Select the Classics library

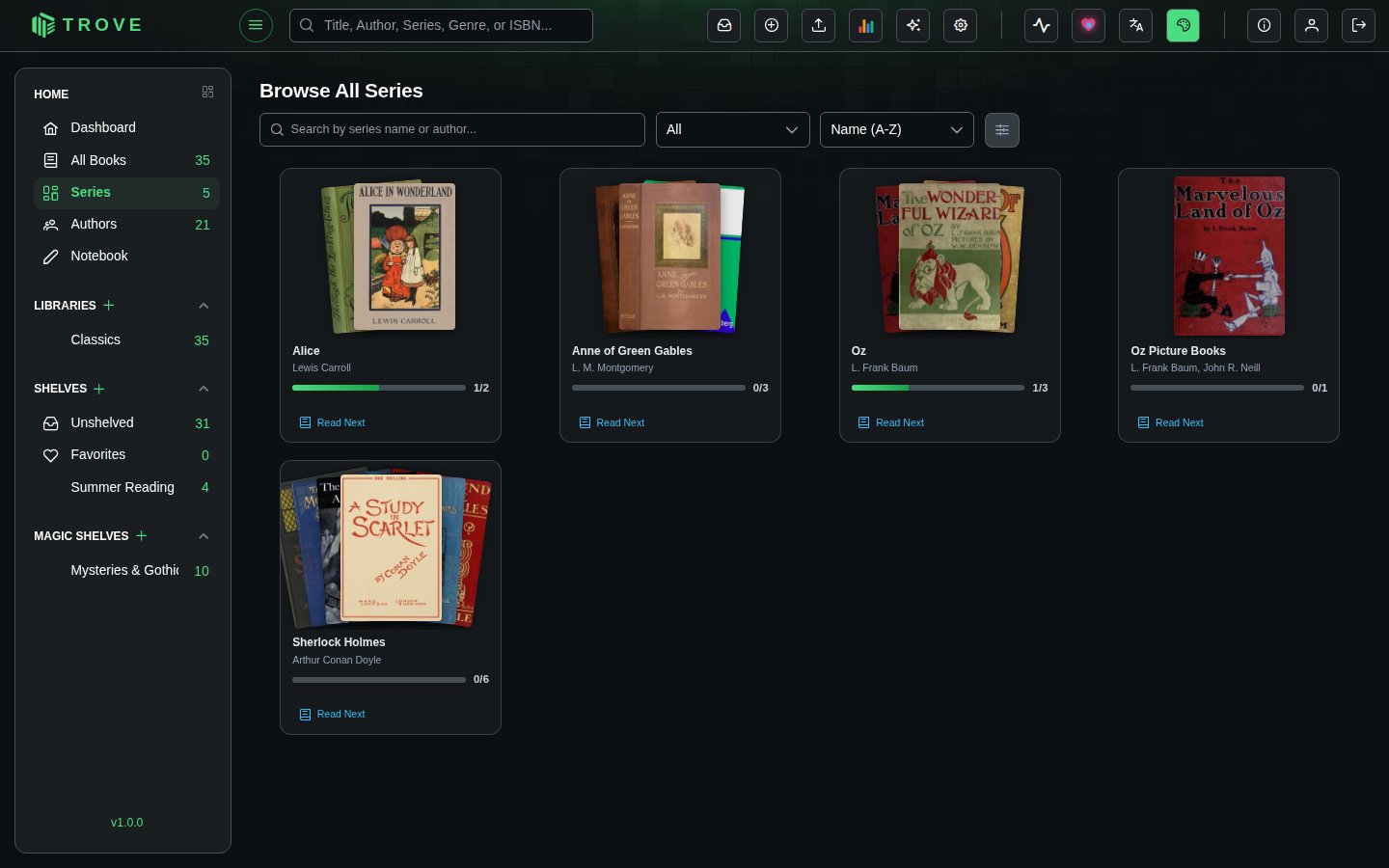point(126,339)
